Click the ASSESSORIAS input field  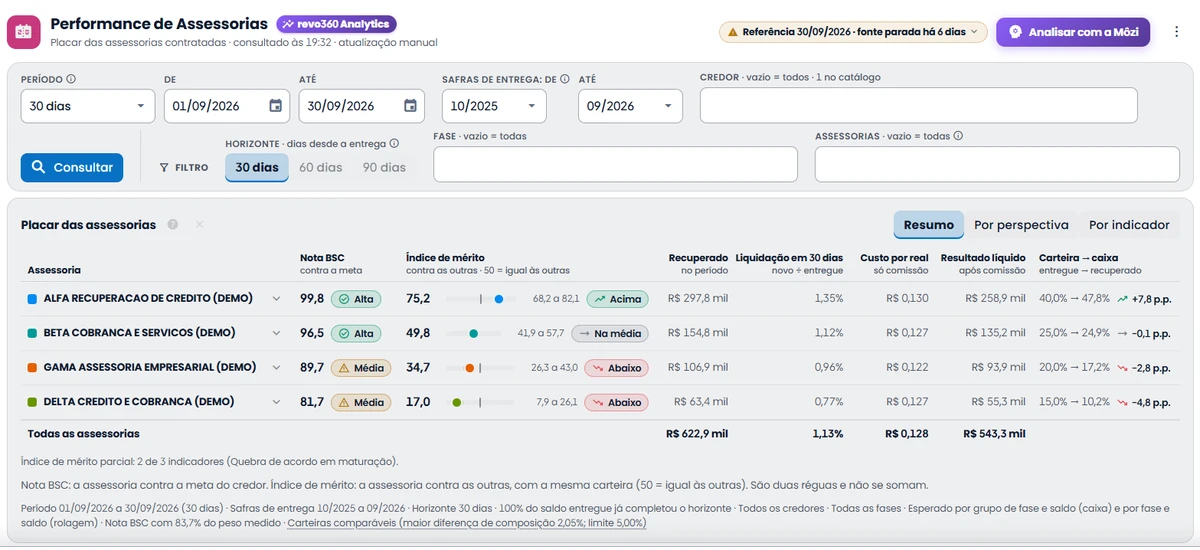[997, 164]
